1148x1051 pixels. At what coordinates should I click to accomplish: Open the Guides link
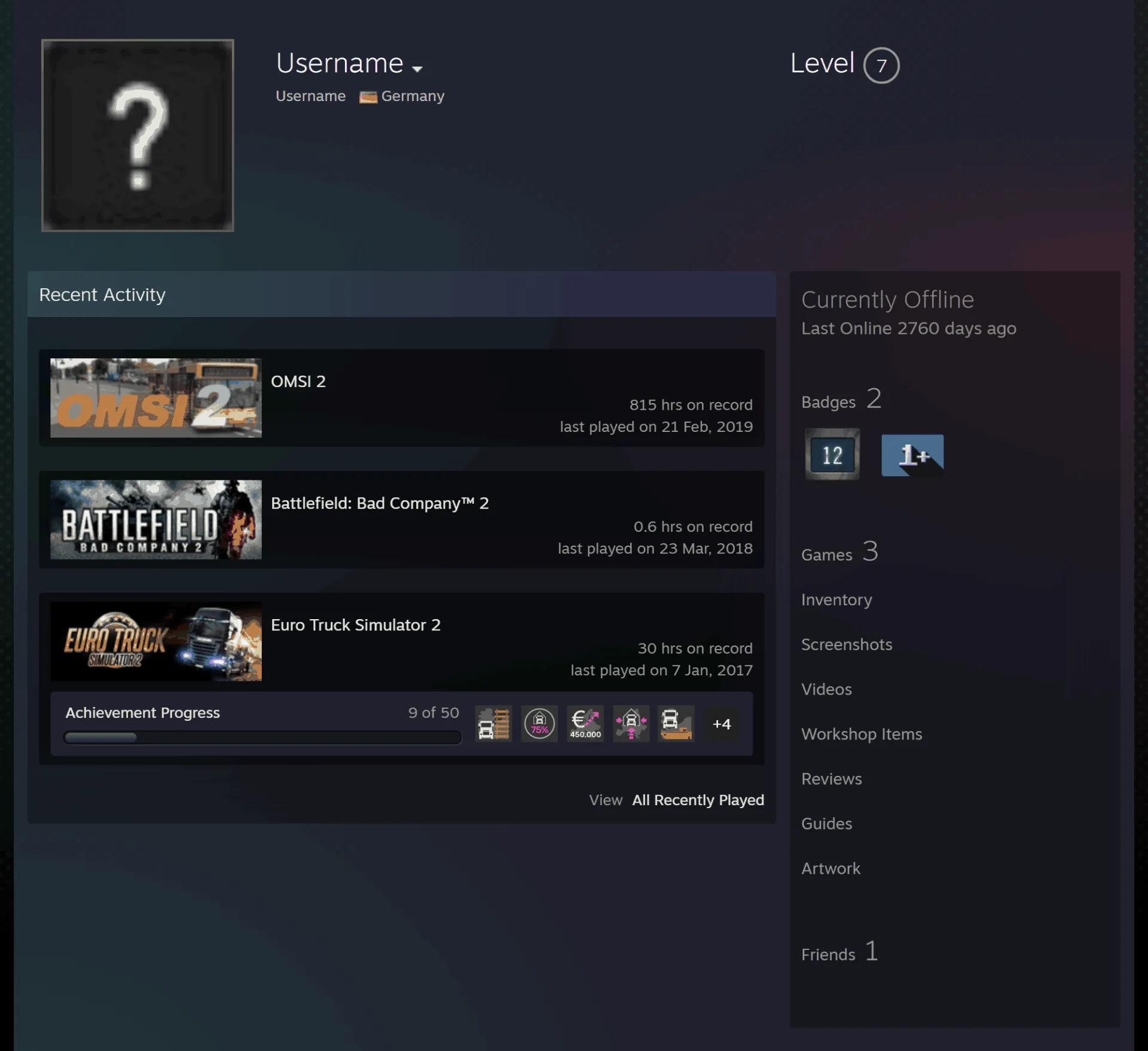(x=826, y=824)
